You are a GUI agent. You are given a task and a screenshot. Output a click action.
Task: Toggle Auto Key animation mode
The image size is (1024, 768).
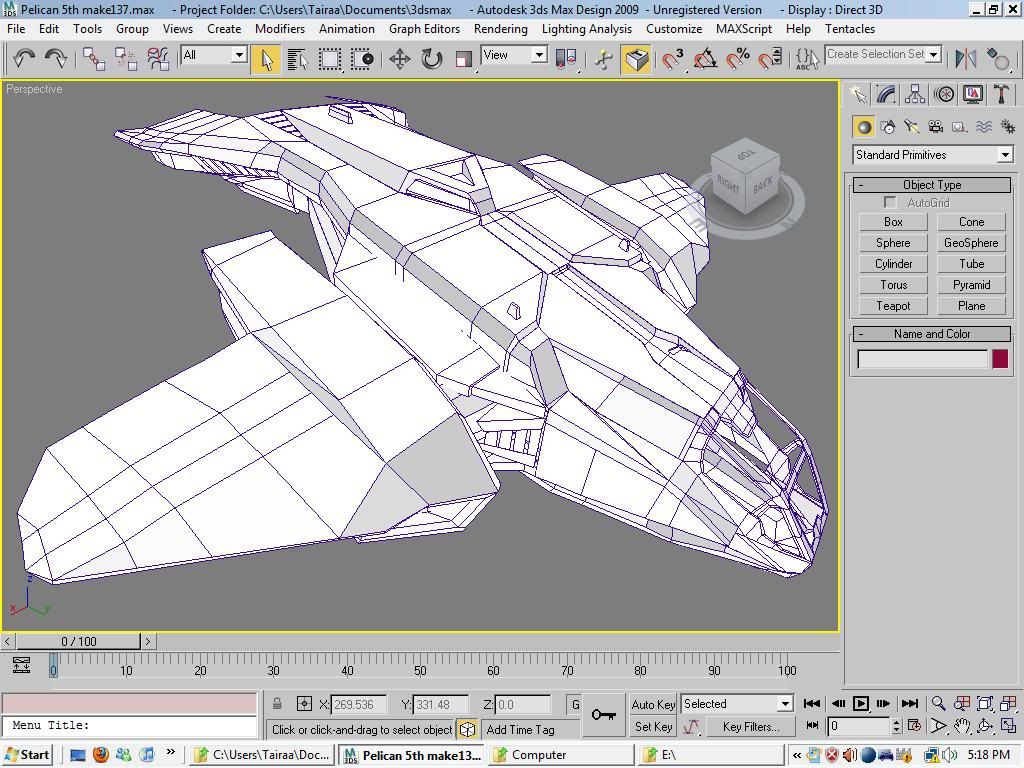tap(653, 704)
